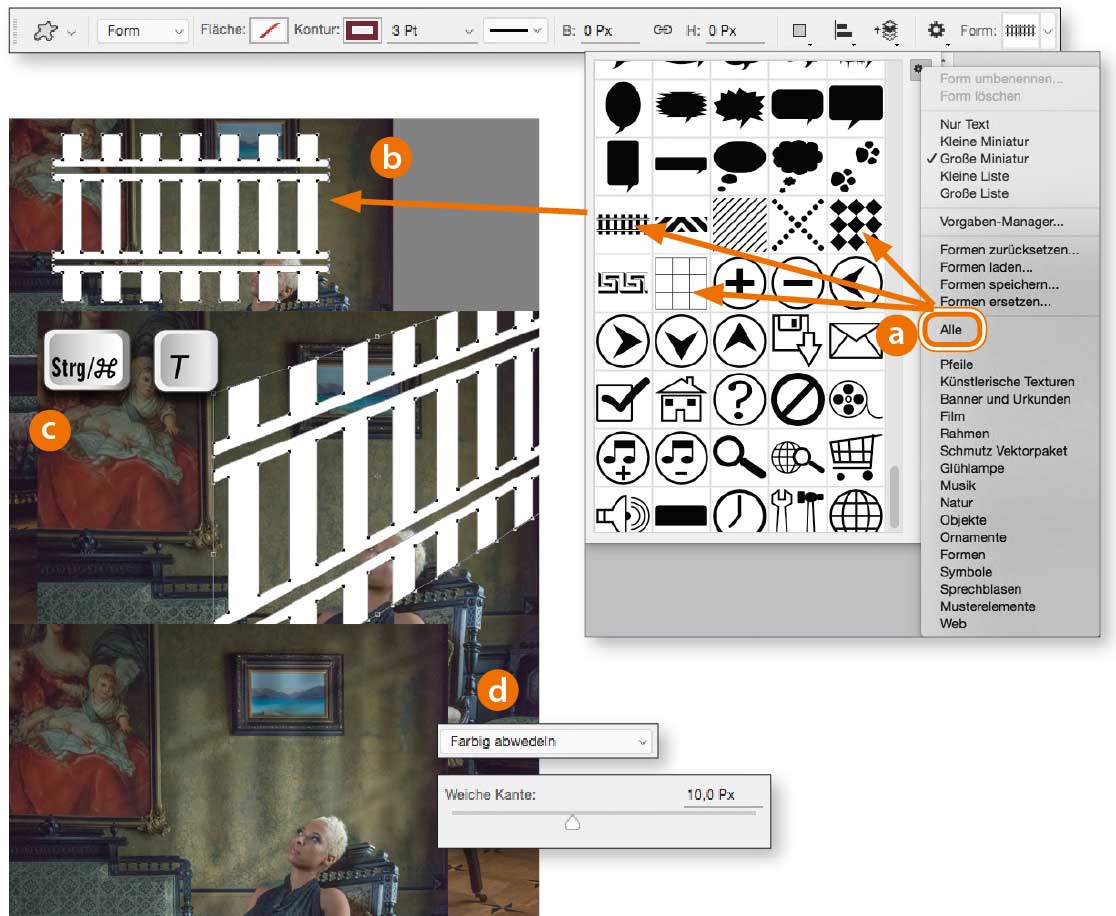Choose Große Liste view option
The image size is (1116, 916).
[x=974, y=194]
